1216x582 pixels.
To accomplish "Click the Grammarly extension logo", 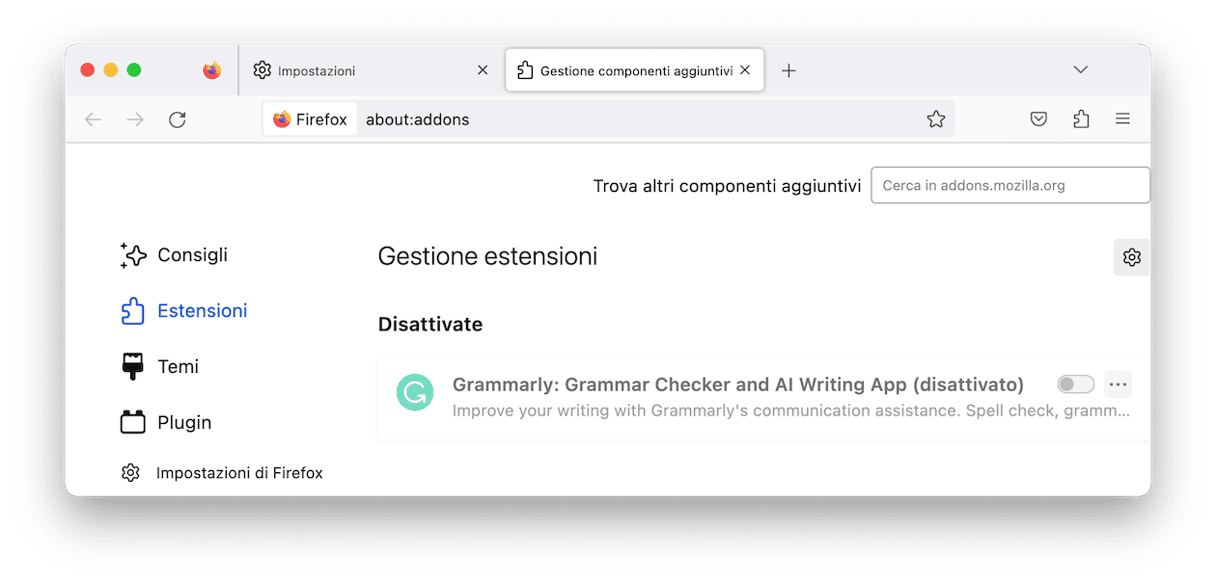I will pyautogui.click(x=415, y=392).
